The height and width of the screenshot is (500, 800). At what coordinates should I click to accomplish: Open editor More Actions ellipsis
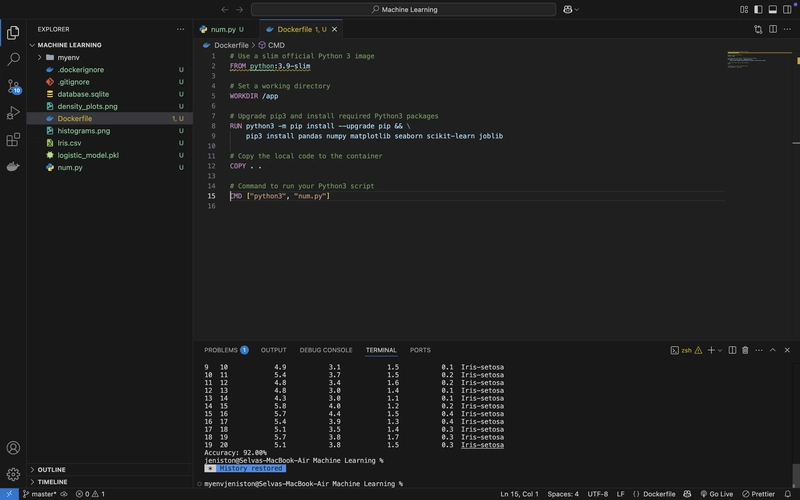[x=787, y=29]
